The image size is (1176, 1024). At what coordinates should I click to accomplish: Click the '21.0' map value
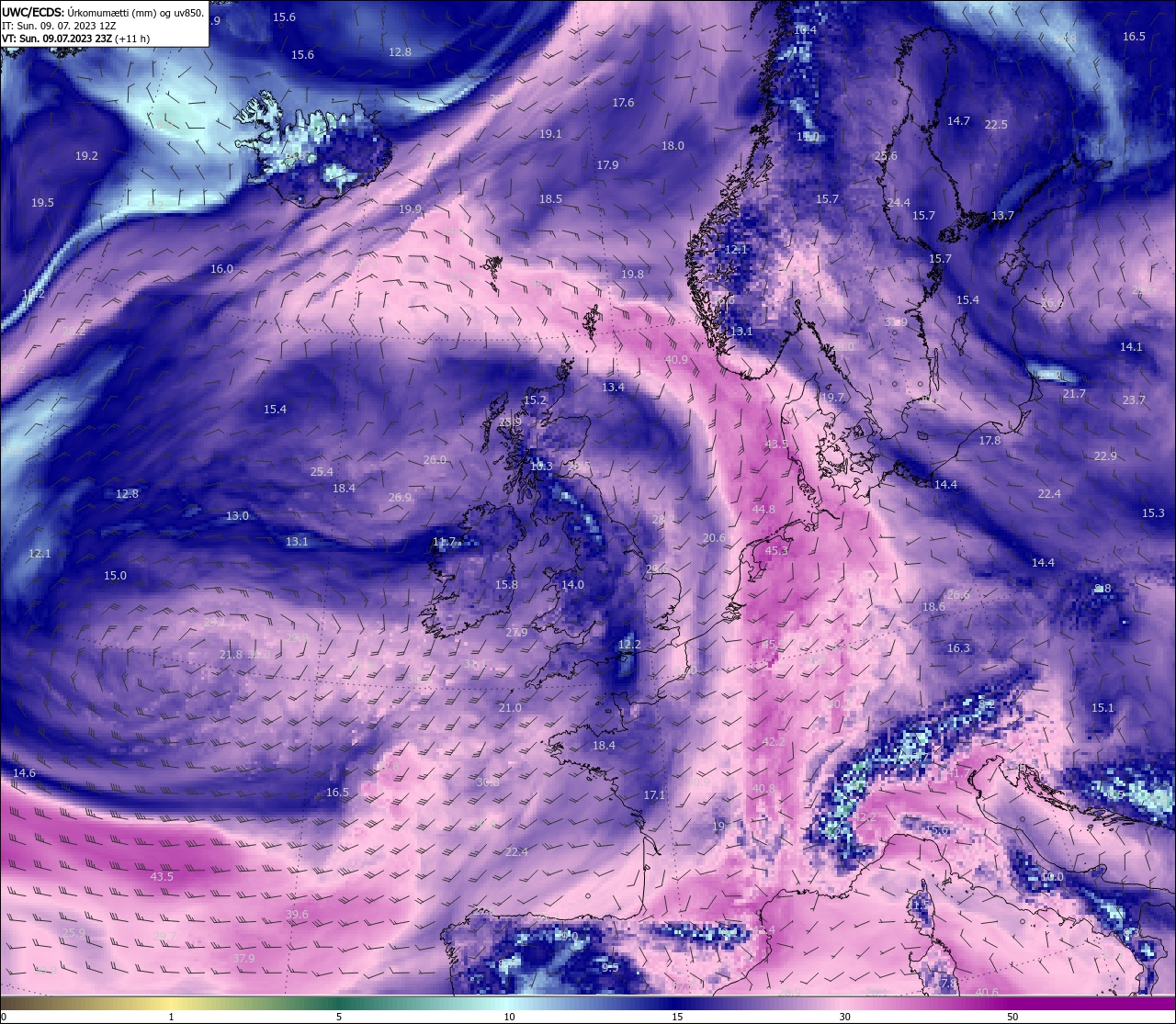(510, 708)
